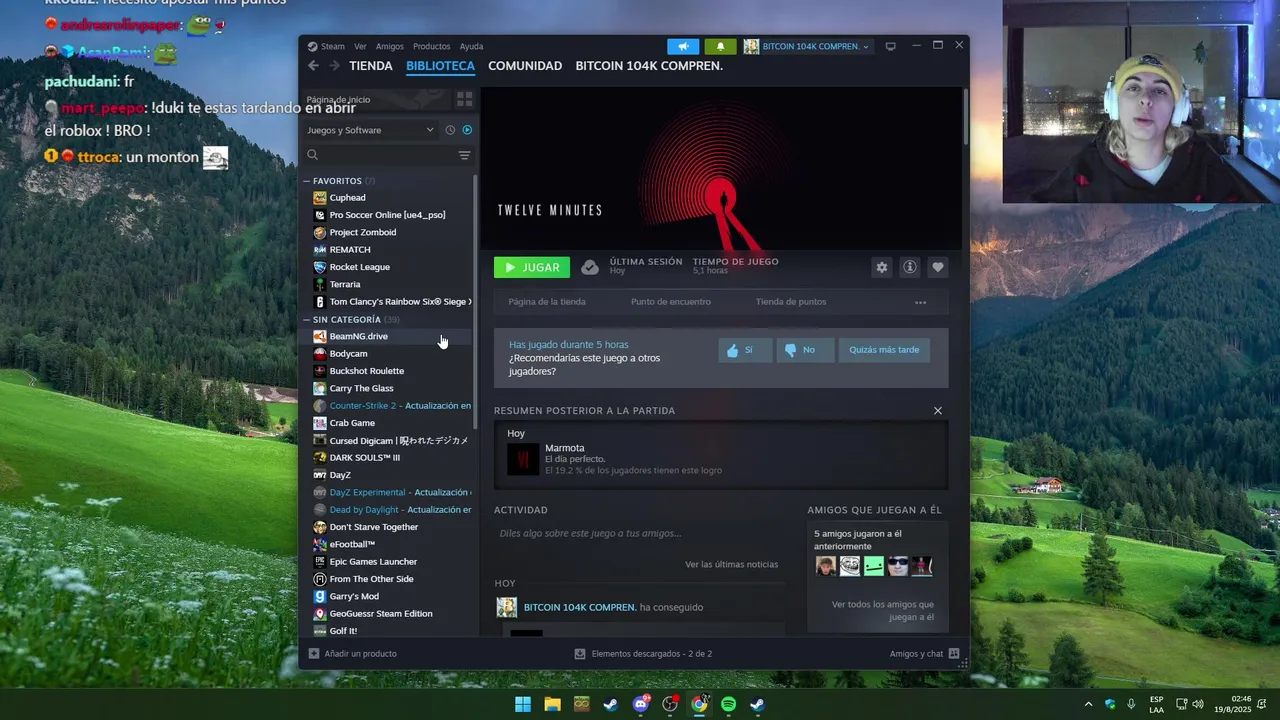Screen dimensions: 1280x720
Task: Click Ver las últimas noticias
Action: pyautogui.click(x=731, y=565)
